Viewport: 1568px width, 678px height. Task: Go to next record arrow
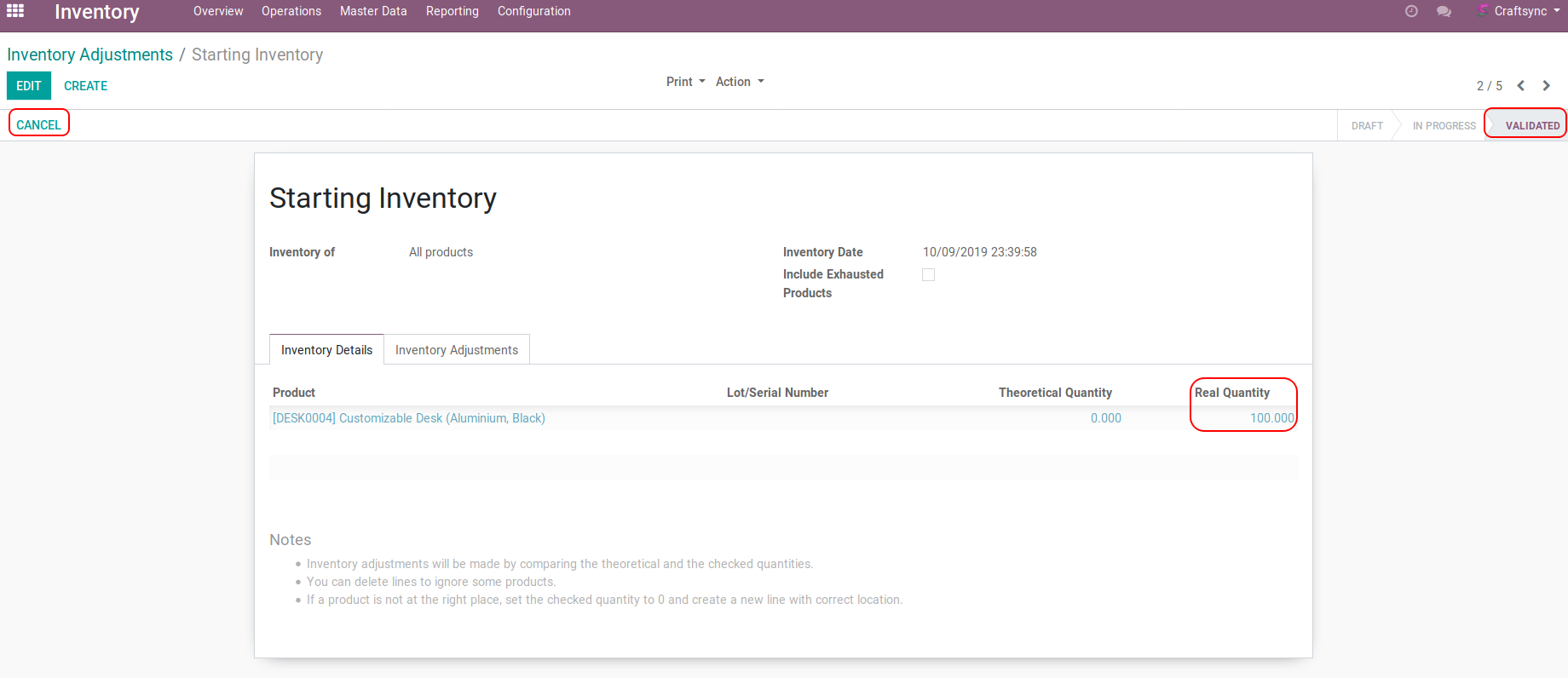[x=1546, y=85]
